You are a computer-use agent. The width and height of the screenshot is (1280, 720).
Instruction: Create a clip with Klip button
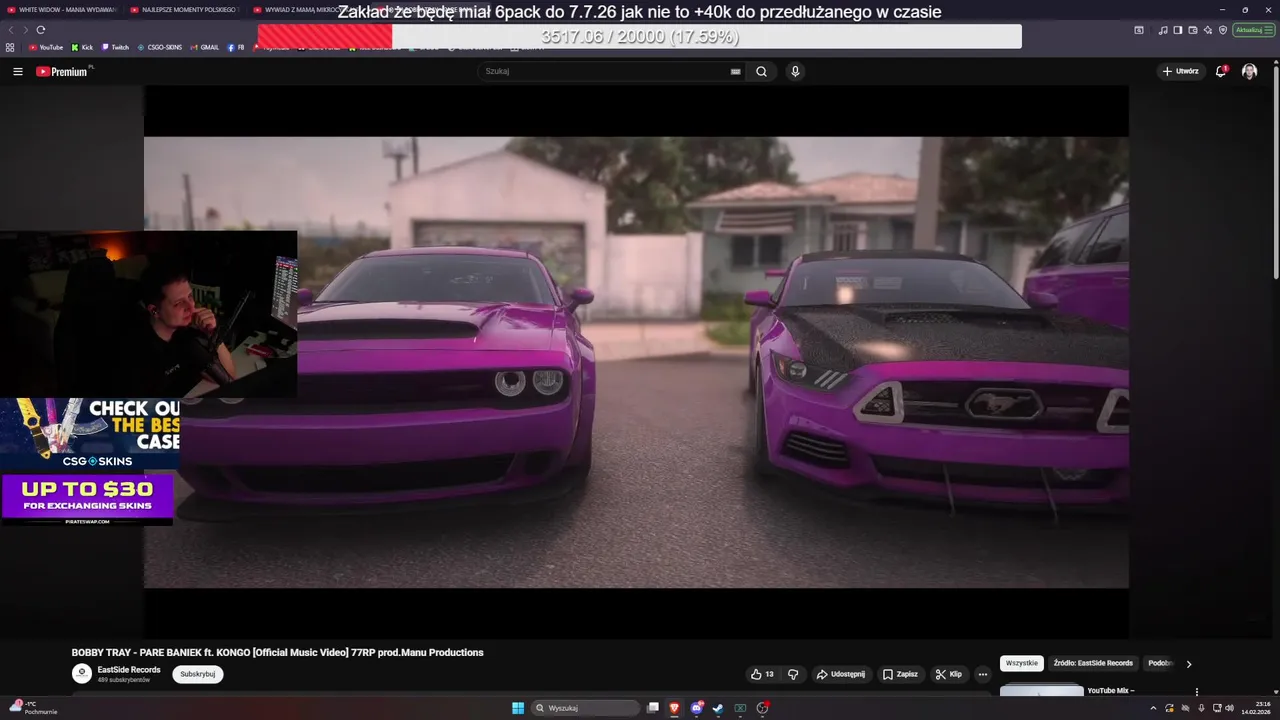948,674
